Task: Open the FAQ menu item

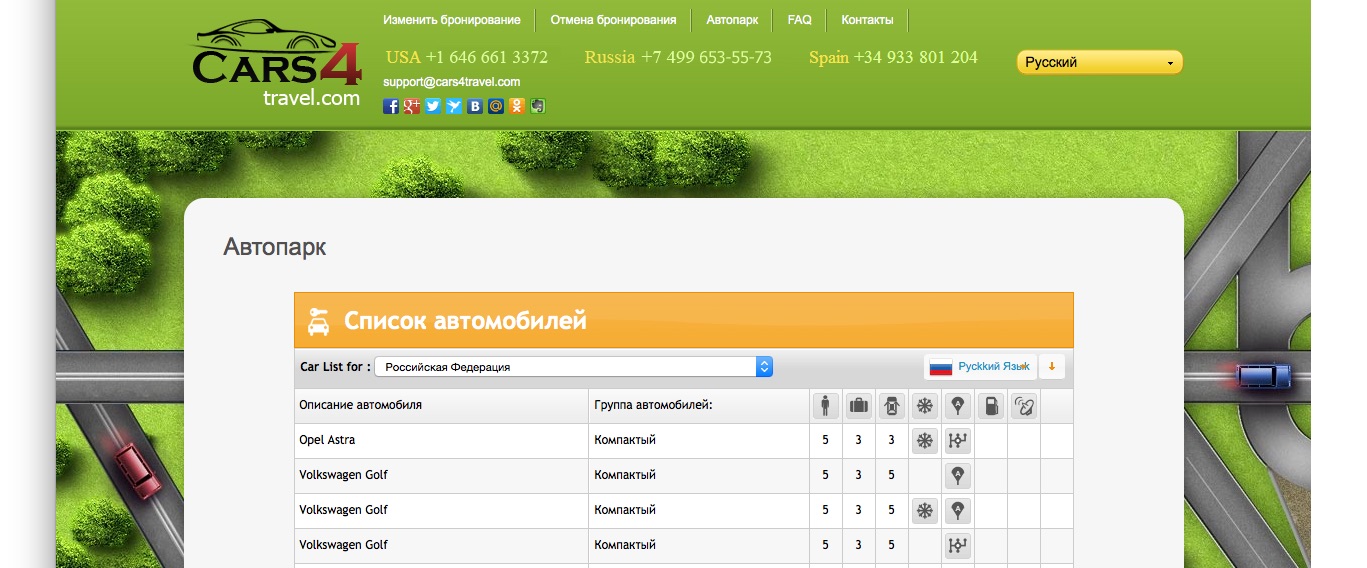Action: click(x=800, y=20)
